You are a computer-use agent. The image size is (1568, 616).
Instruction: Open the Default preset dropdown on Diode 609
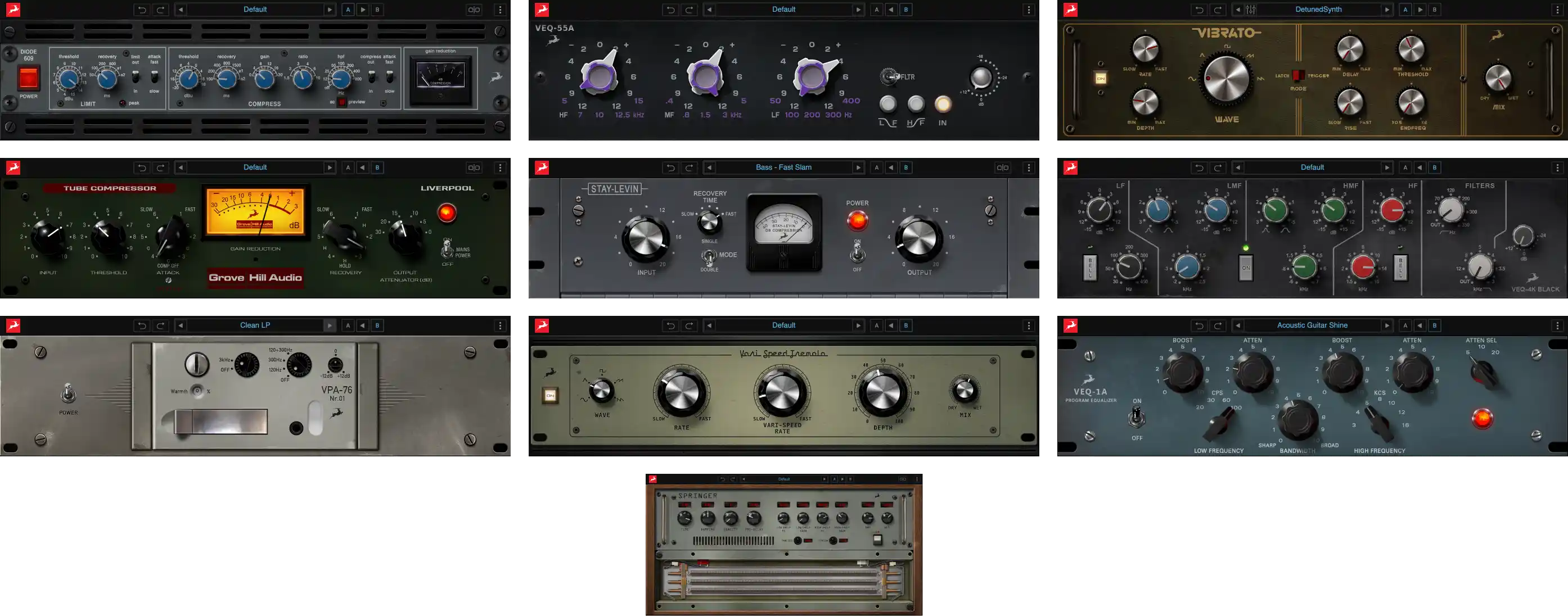click(x=255, y=9)
